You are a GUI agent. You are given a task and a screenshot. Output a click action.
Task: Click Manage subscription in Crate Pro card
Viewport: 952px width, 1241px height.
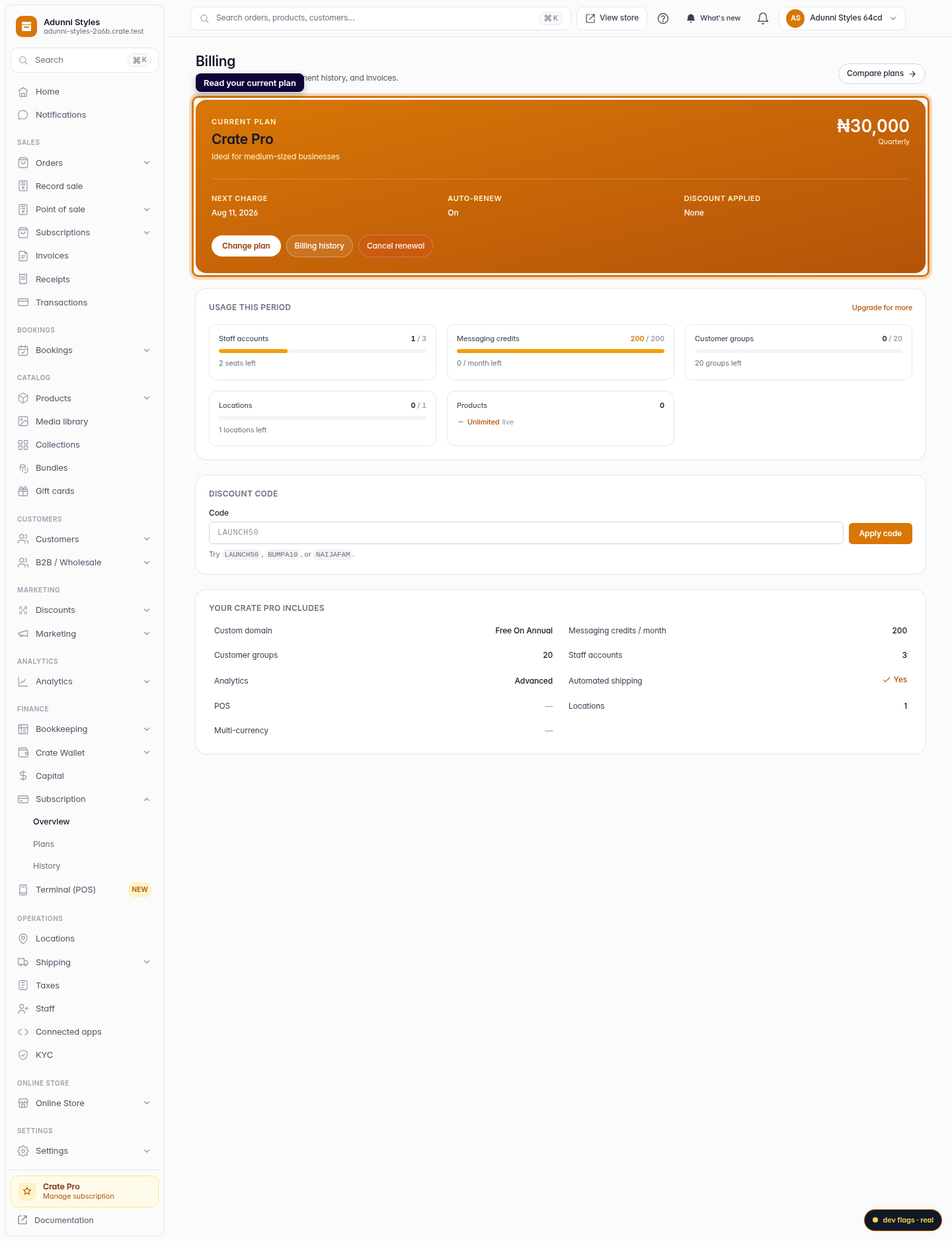[x=79, y=1197]
